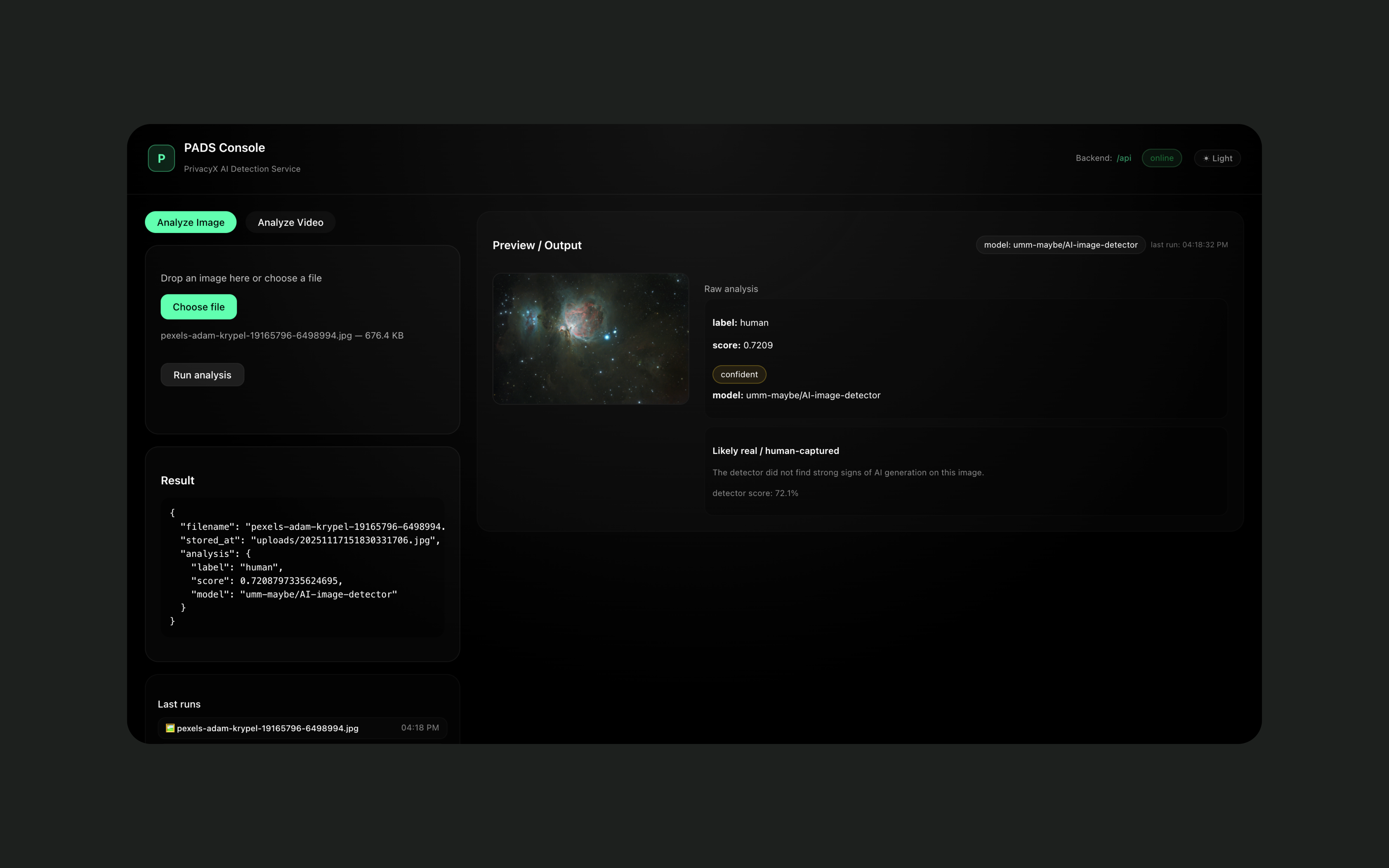Click the /api backend link
This screenshot has height=868, width=1389.
click(x=1124, y=158)
